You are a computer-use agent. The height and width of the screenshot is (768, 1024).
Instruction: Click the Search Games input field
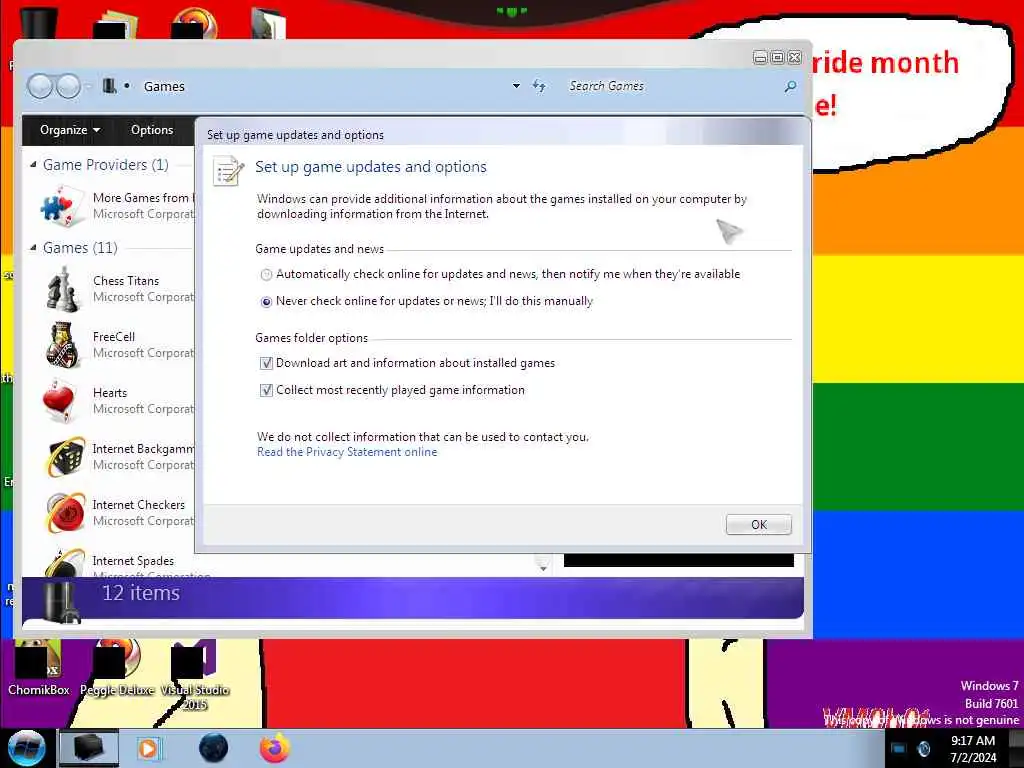pos(673,86)
